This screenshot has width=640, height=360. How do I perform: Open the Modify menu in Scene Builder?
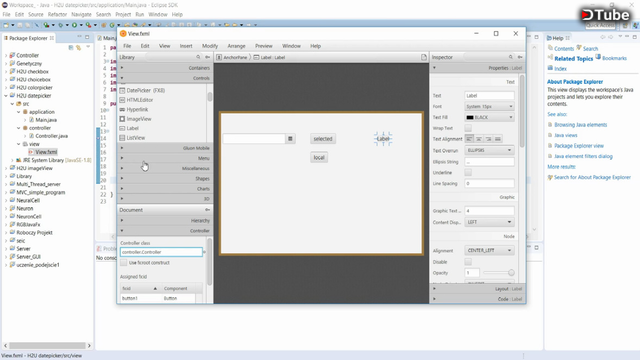click(210, 46)
